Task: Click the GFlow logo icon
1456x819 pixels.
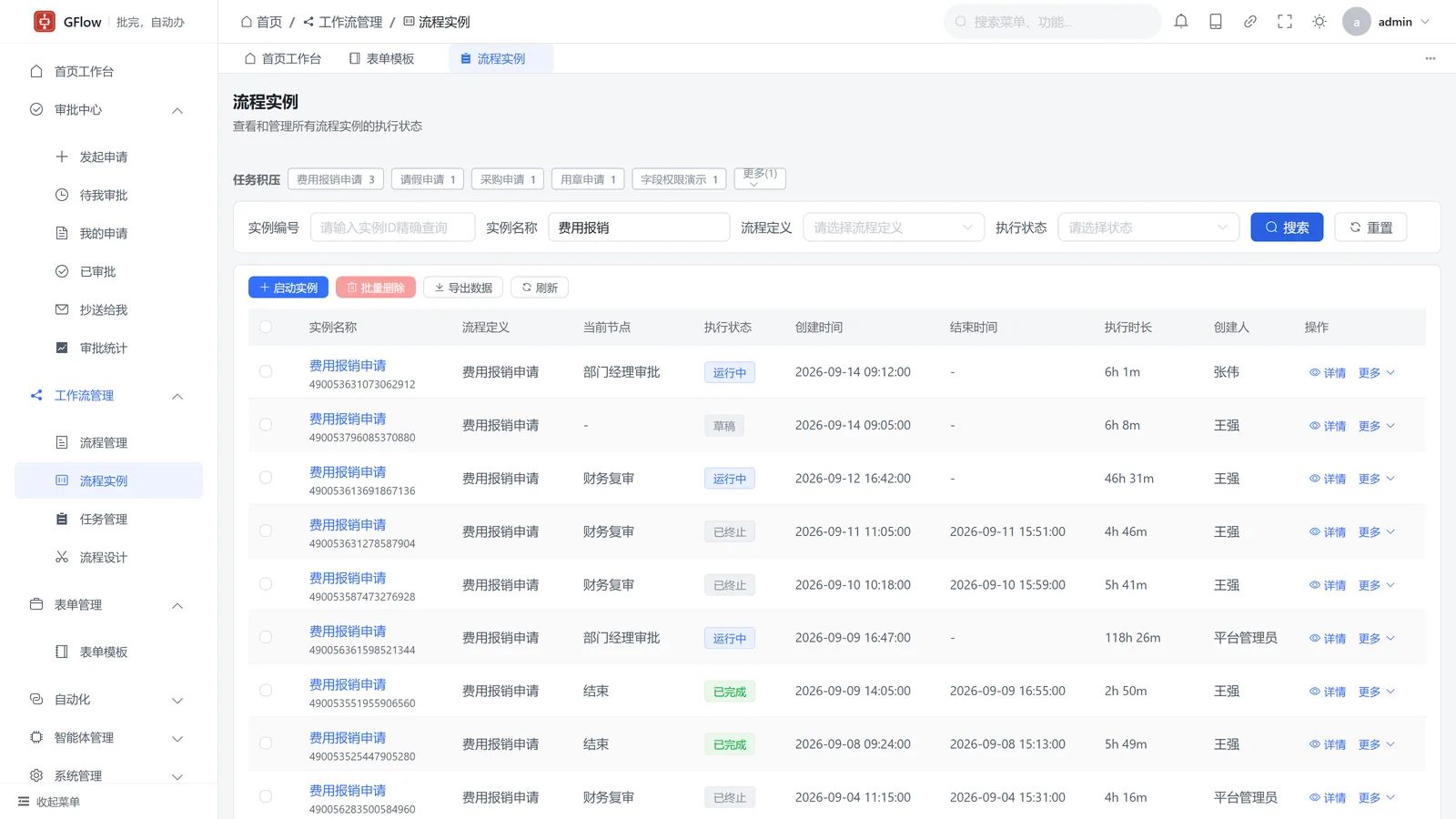Action: pos(45,22)
